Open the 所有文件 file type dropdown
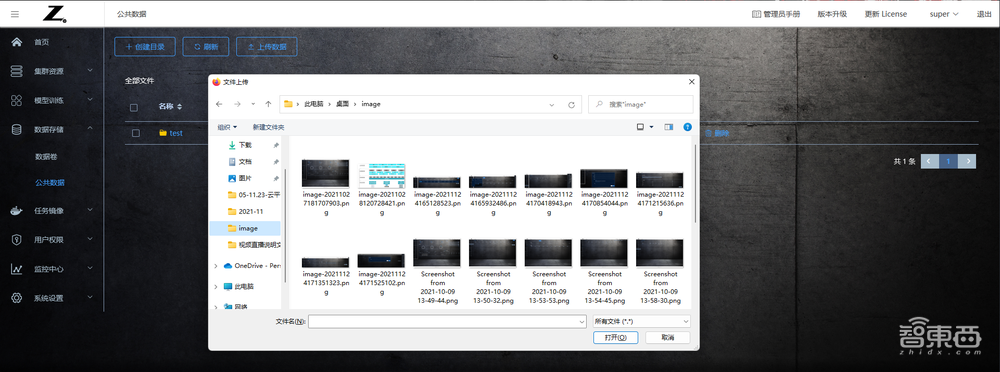 641,322
